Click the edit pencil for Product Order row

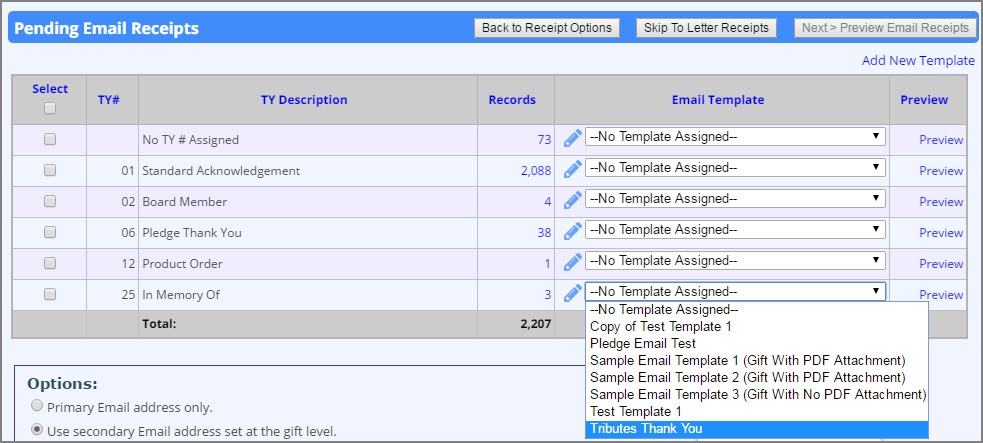click(x=572, y=262)
